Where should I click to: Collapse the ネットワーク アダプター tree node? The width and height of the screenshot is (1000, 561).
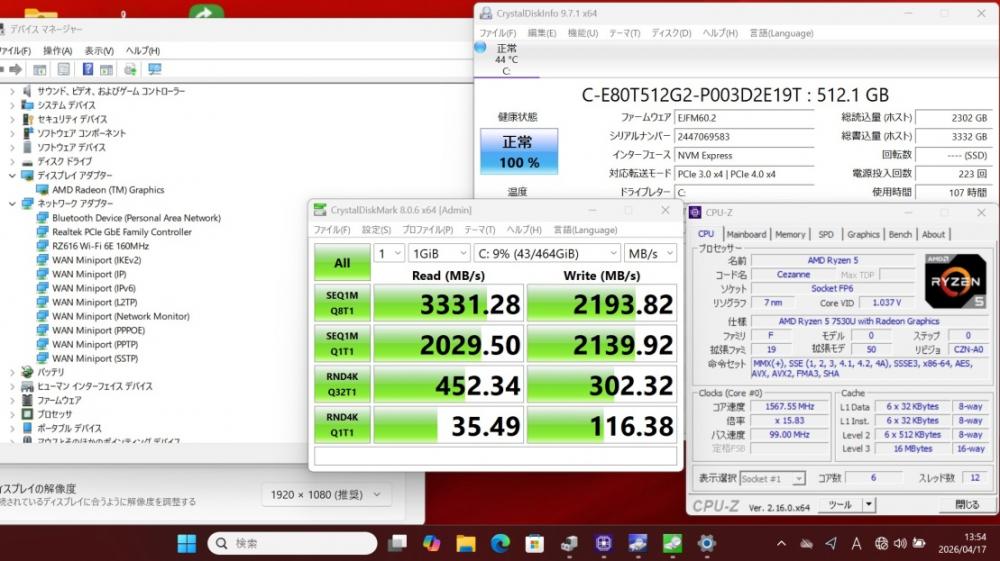coord(12,203)
